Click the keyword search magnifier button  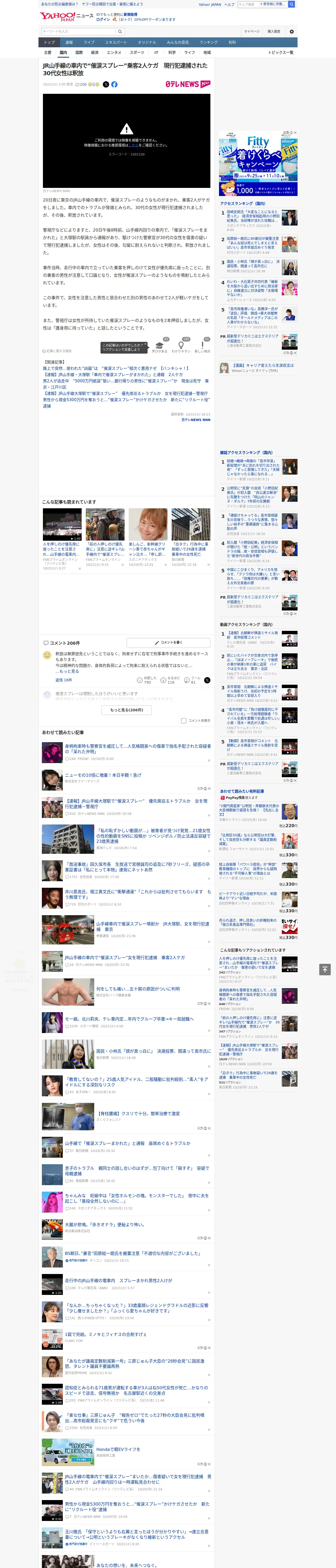click(x=120, y=31)
